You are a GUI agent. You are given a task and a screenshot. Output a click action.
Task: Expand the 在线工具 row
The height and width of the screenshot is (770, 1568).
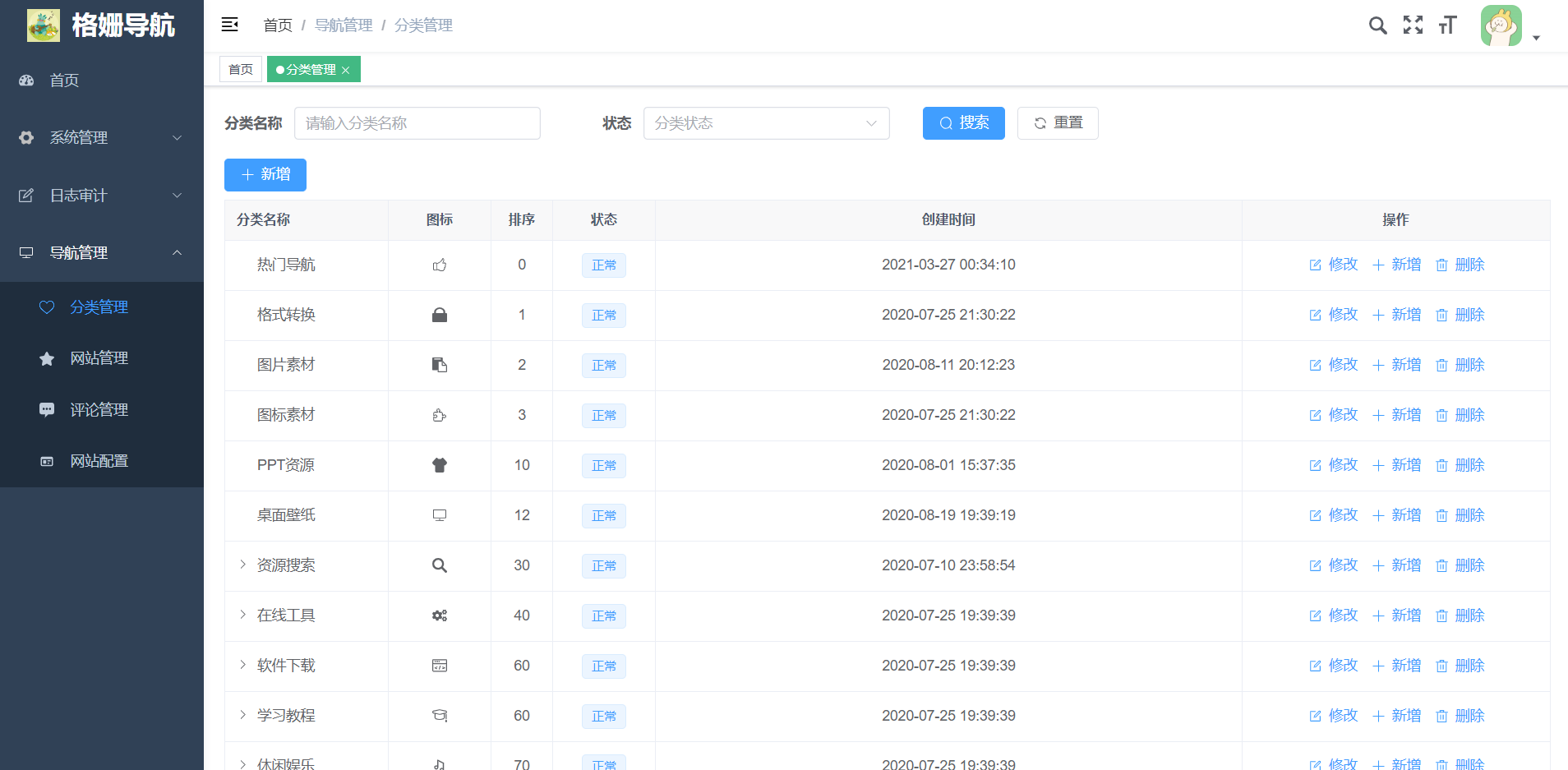coord(243,615)
